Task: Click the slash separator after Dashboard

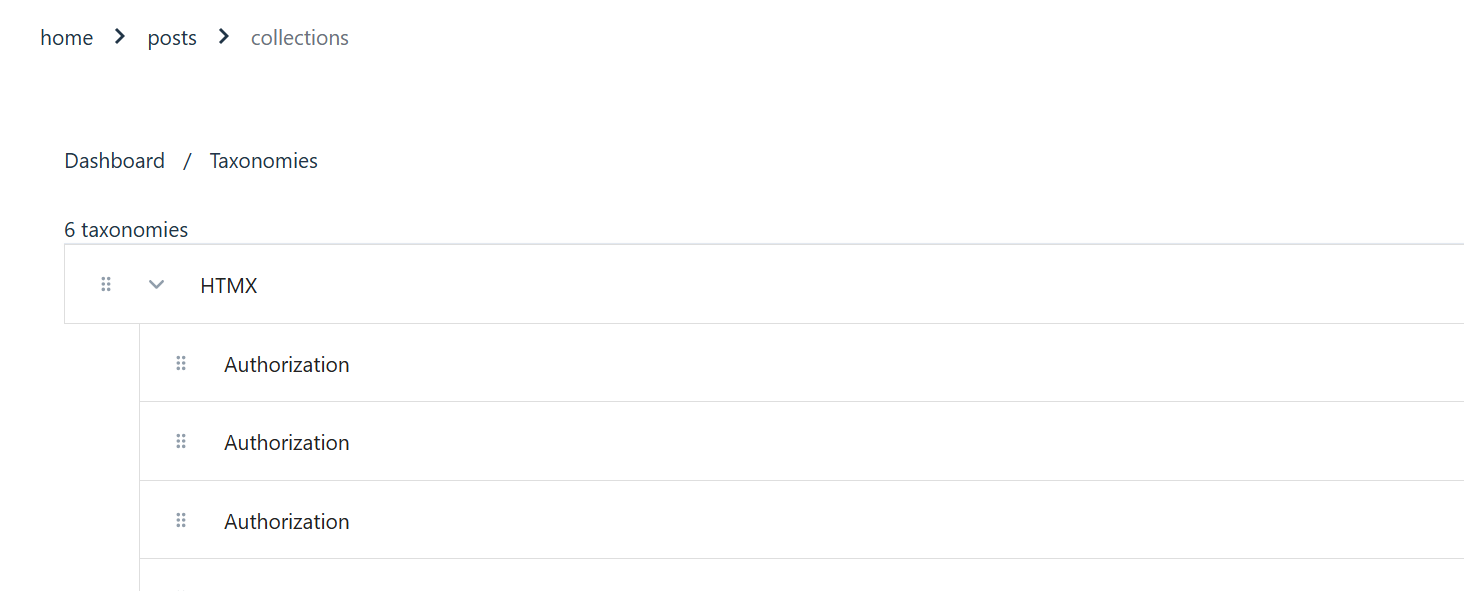Action: pos(187,161)
